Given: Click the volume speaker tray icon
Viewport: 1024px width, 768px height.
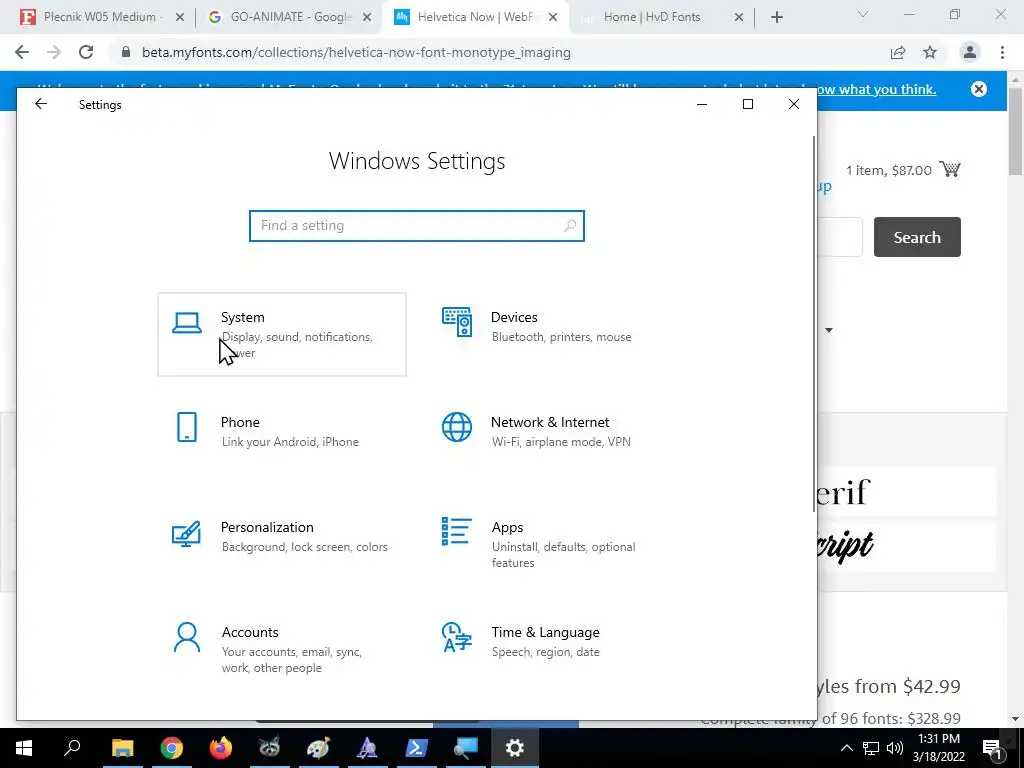Looking at the screenshot, I should (x=895, y=748).
